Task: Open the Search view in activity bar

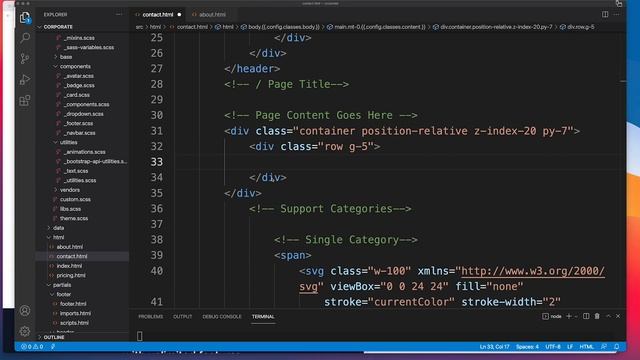Action: [25, 38]
